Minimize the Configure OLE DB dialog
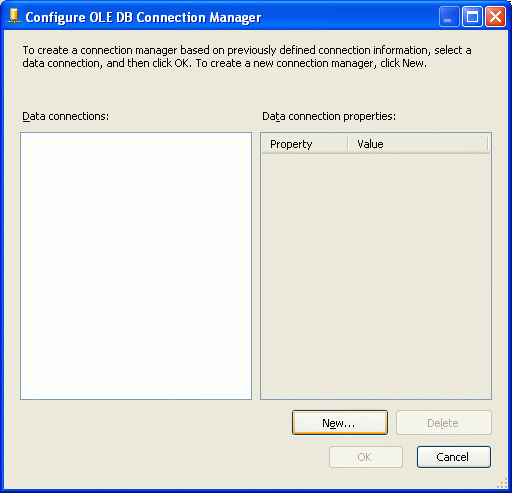Image resolution: width=512 pixels, height=493 pixels. coord(449,16)
